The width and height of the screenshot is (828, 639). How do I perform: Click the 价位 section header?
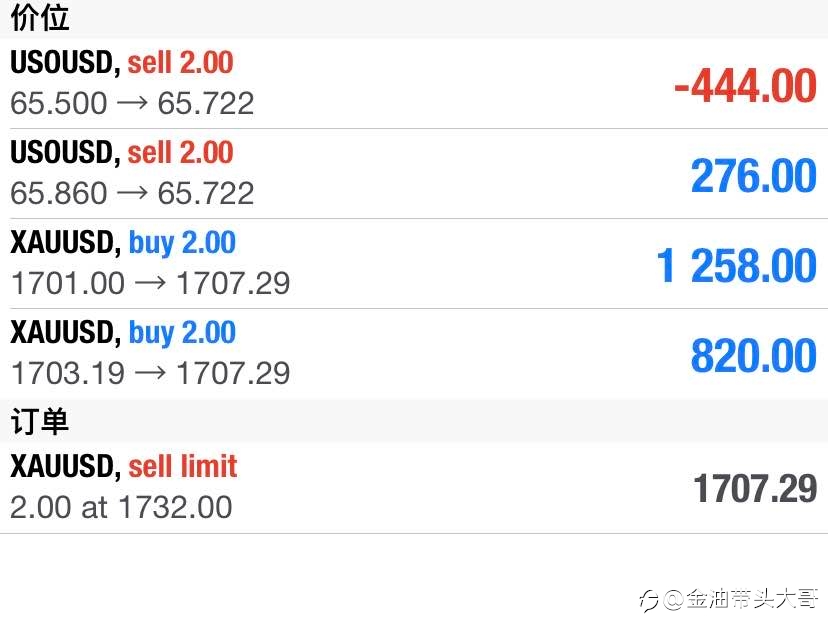(x=40, y=17)
